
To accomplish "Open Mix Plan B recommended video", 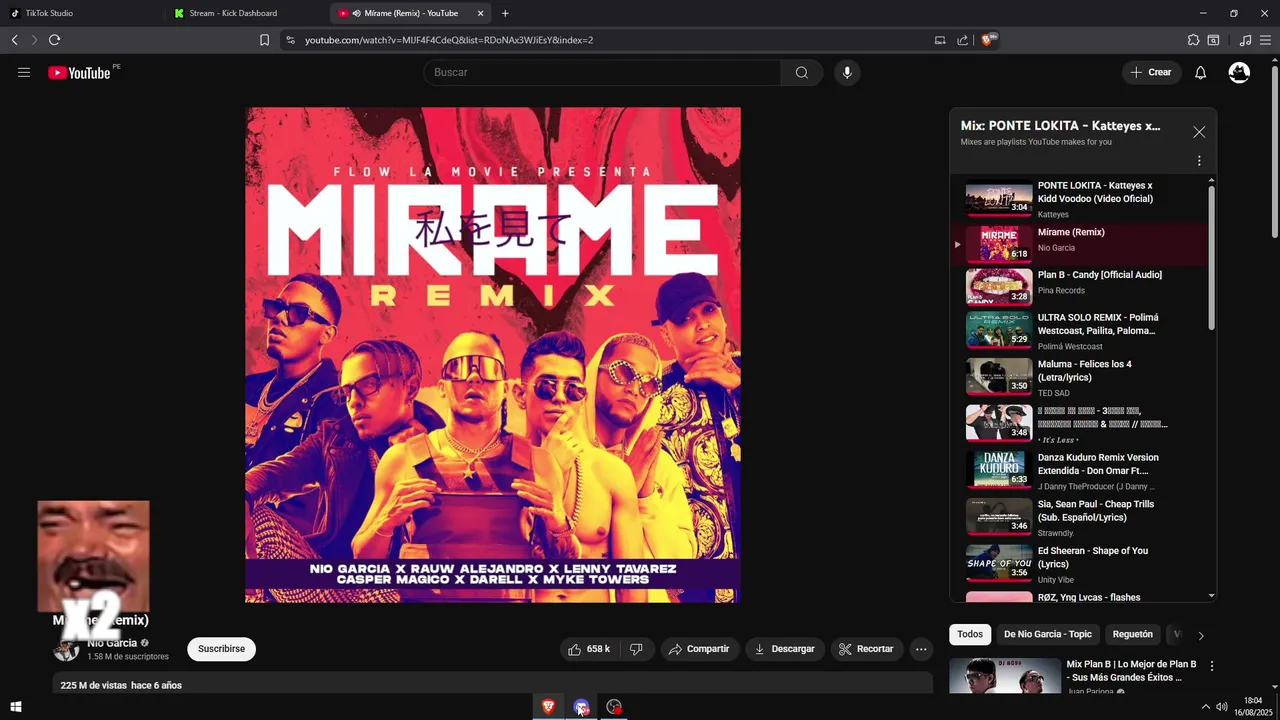I will pyautogui.click(x=1075, y=676).
